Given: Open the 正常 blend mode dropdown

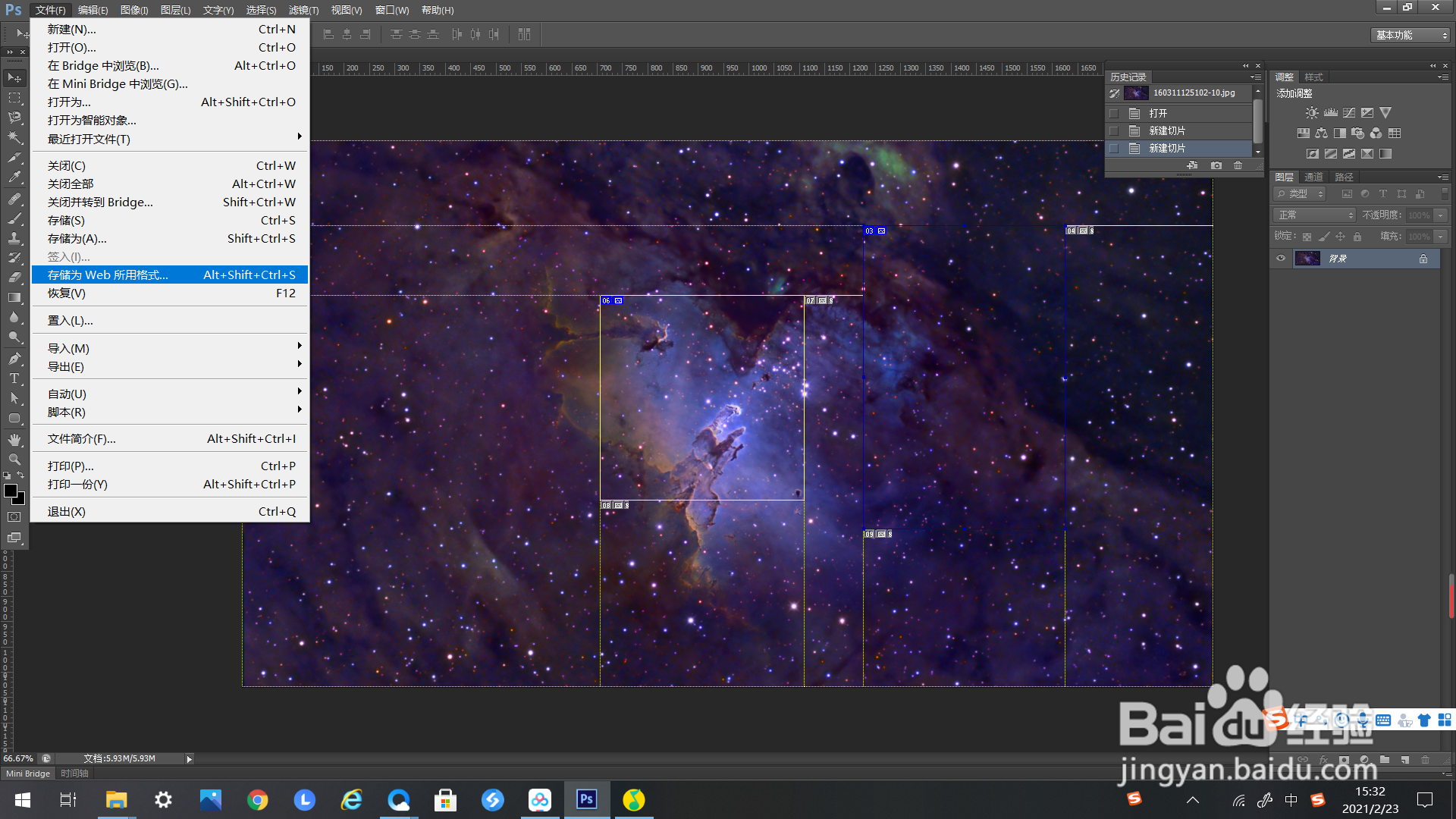Looking at the screenshot, I should tap(1314, 215).
